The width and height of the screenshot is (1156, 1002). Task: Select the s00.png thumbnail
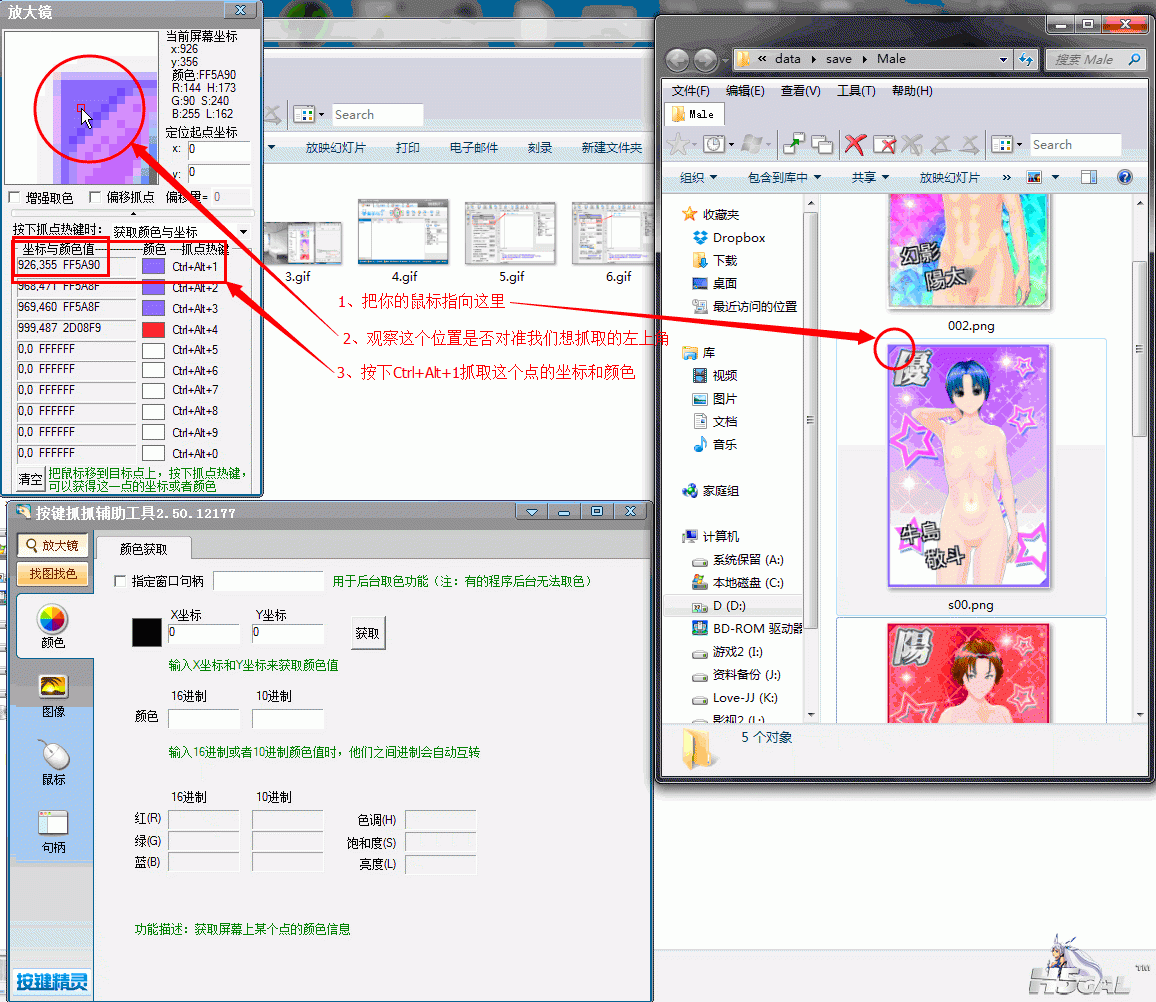click(969, 466)
